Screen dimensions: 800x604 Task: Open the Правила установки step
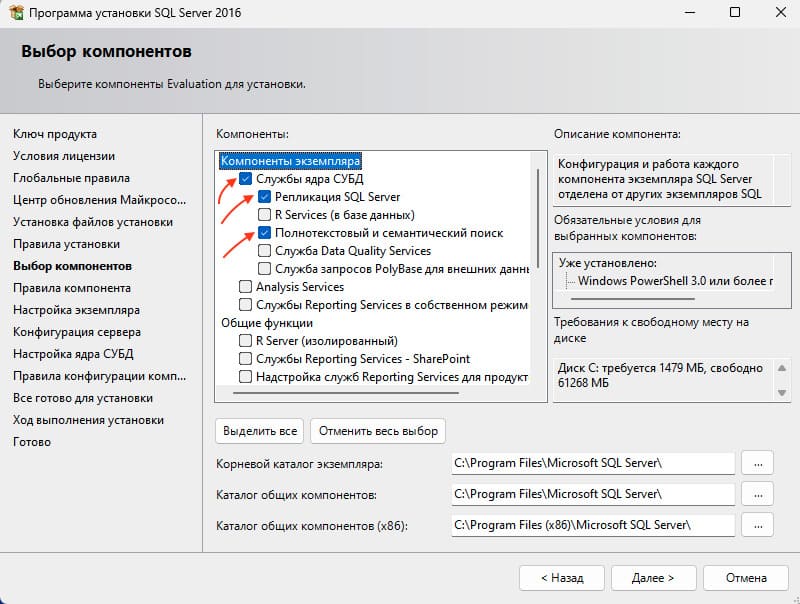click(66, 244)
